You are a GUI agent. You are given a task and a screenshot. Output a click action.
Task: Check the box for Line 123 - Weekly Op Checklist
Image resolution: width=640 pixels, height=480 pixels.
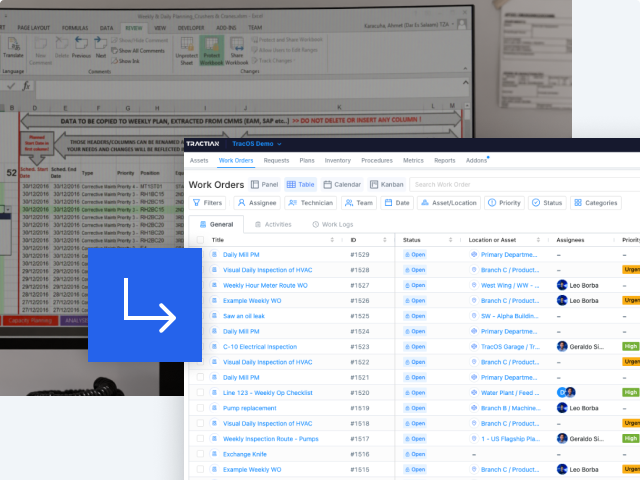(200, 393)
